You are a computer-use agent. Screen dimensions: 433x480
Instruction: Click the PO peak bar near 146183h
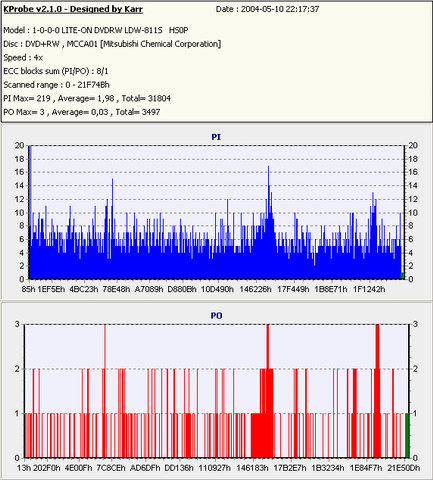pos(268,391)
